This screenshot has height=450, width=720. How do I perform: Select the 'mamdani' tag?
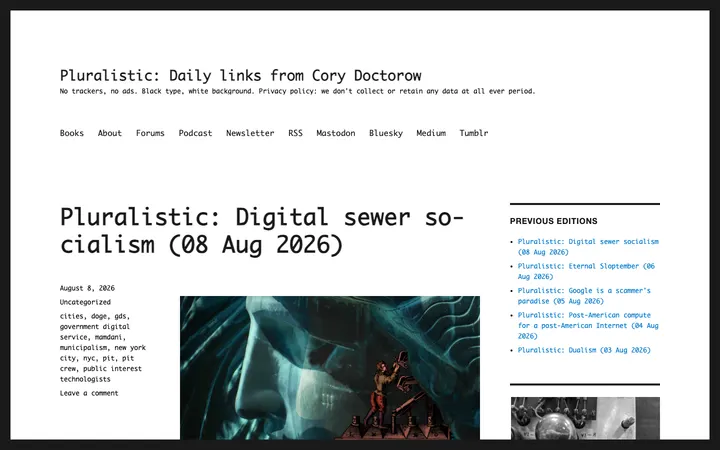point(109,338)
